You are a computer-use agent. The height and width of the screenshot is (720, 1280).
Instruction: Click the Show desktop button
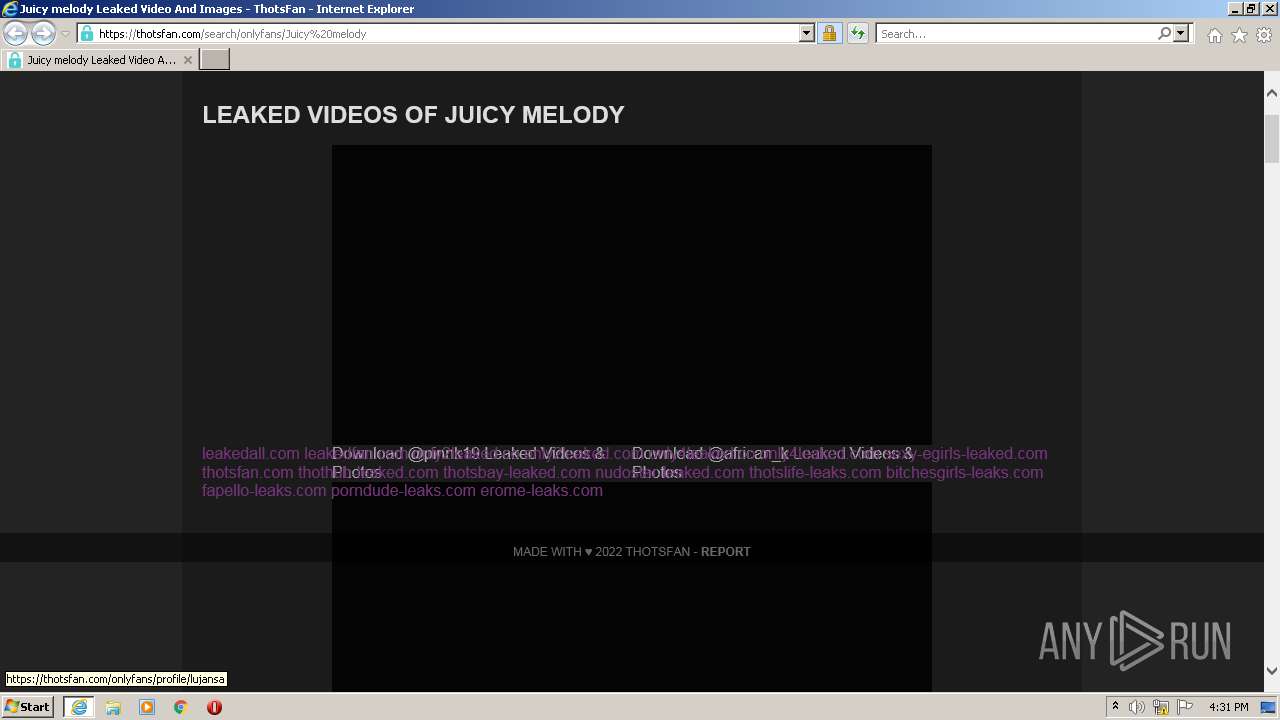(1269, 707)
